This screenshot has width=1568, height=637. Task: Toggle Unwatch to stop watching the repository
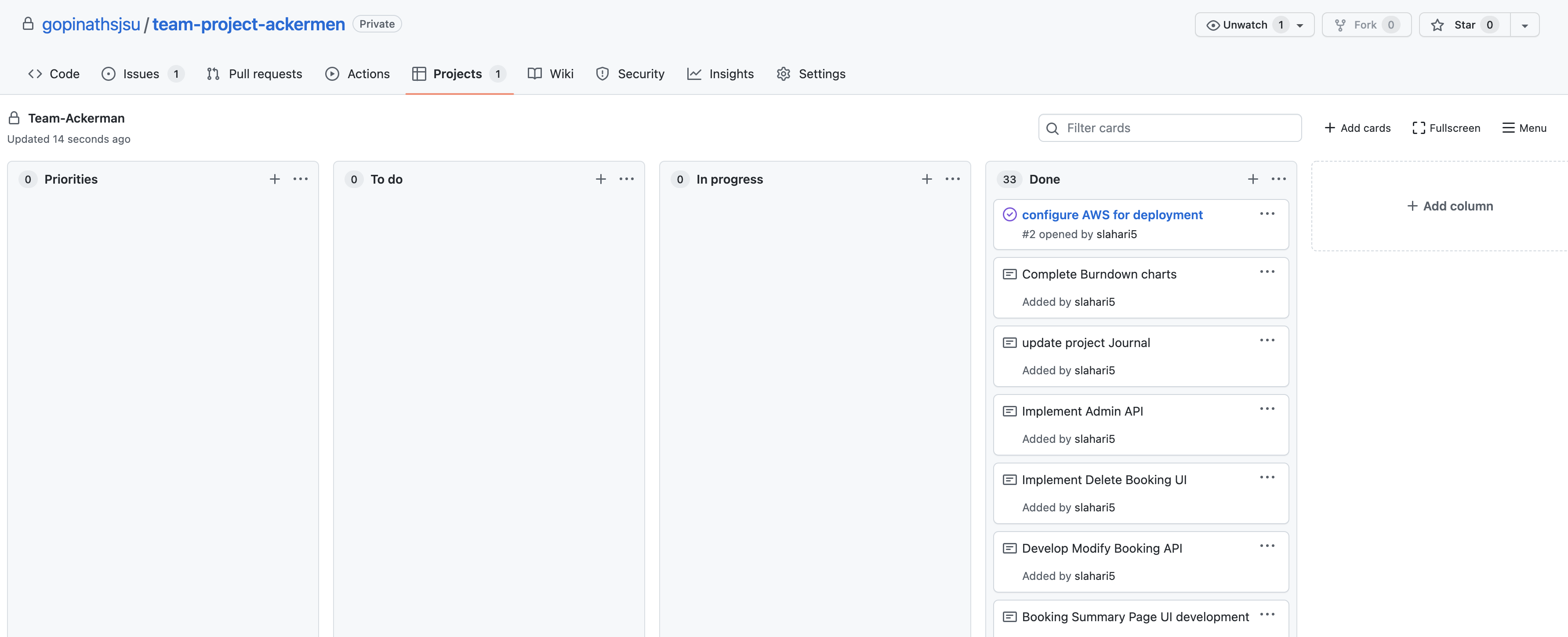(1245, 25)
